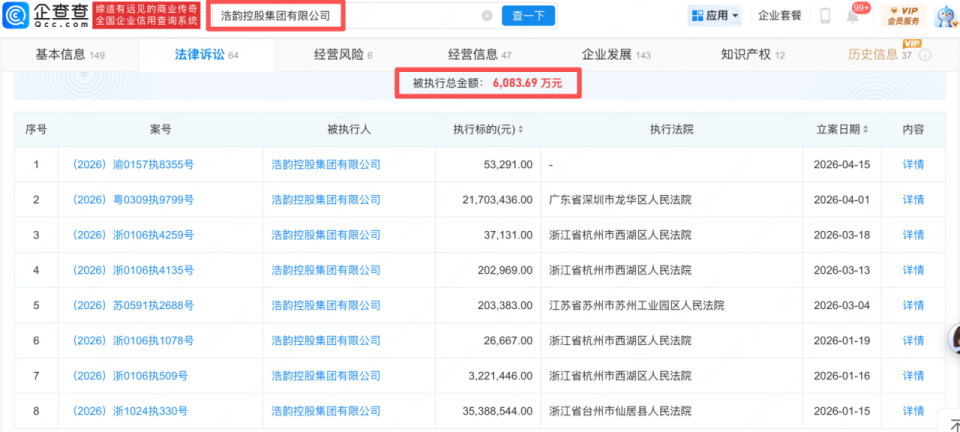Open the user avatar menu

(x=946, y=16)
